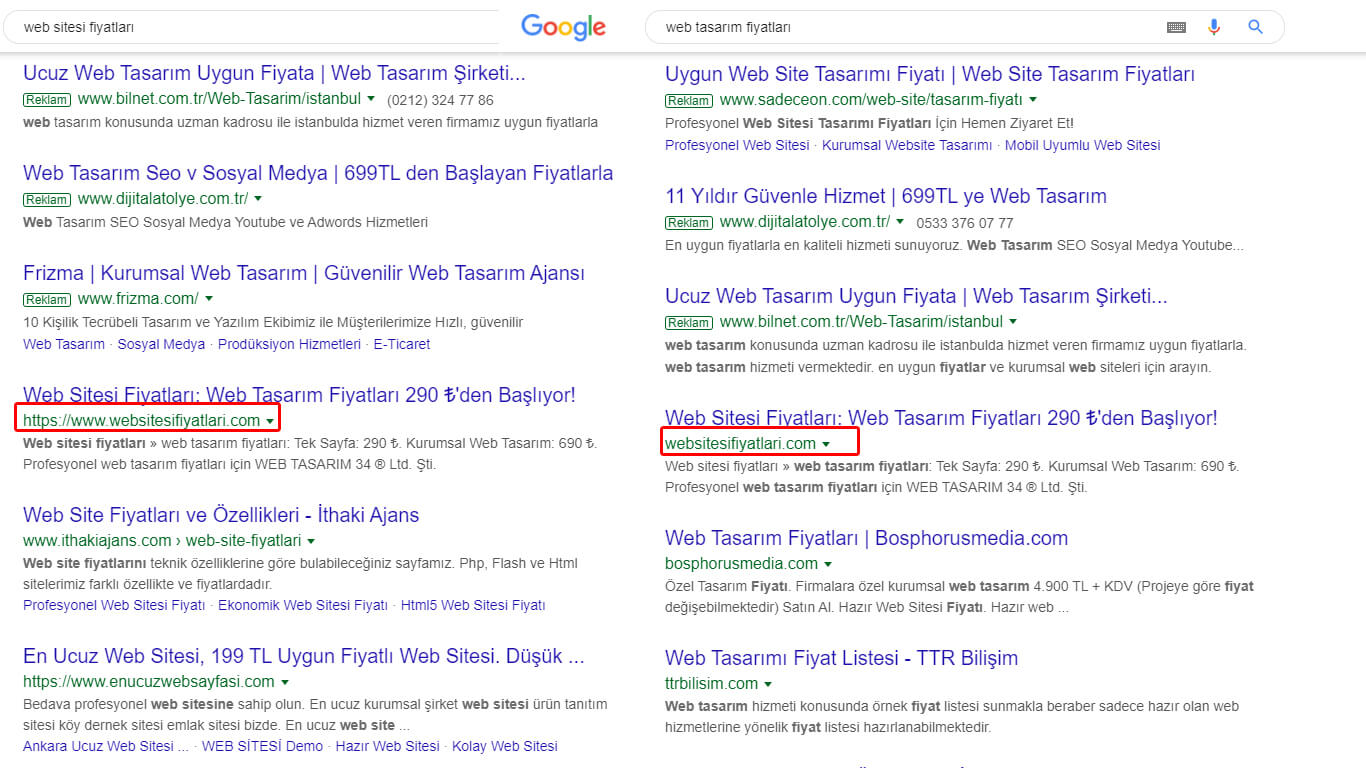Screen dimensions: 1366x768
Task: Open 'Hazır Web Sitesi' sitelink
Action: pos(388,746)
